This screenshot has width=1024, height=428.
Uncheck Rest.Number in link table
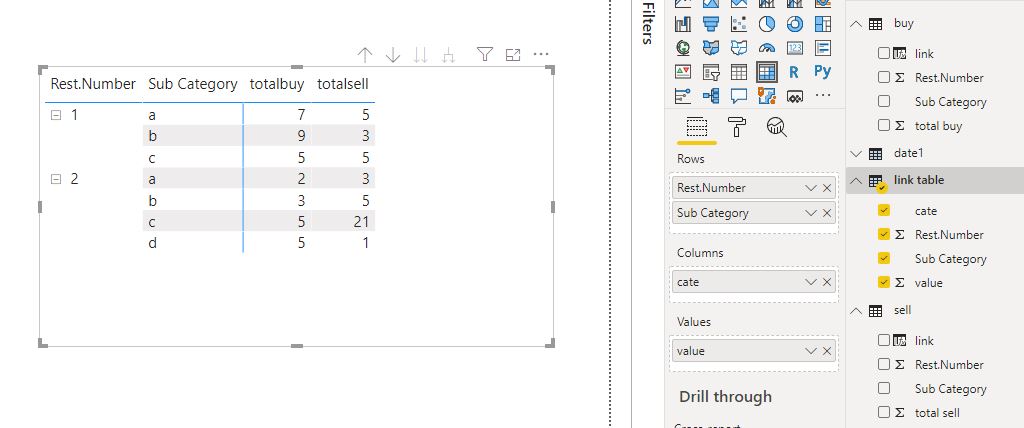(x=884, y=234)
